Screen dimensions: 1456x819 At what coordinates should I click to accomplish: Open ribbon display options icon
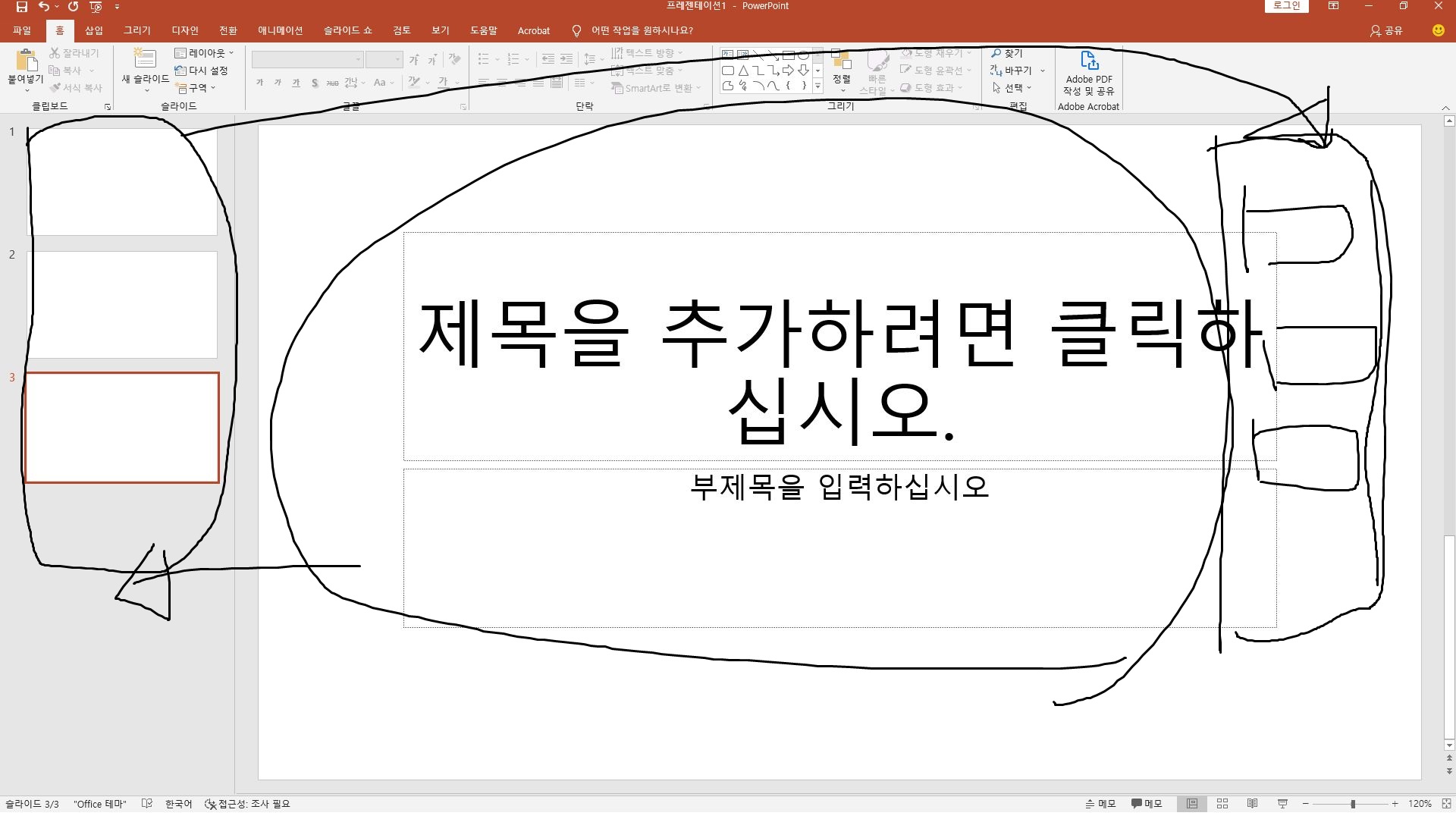point(1333,6)
